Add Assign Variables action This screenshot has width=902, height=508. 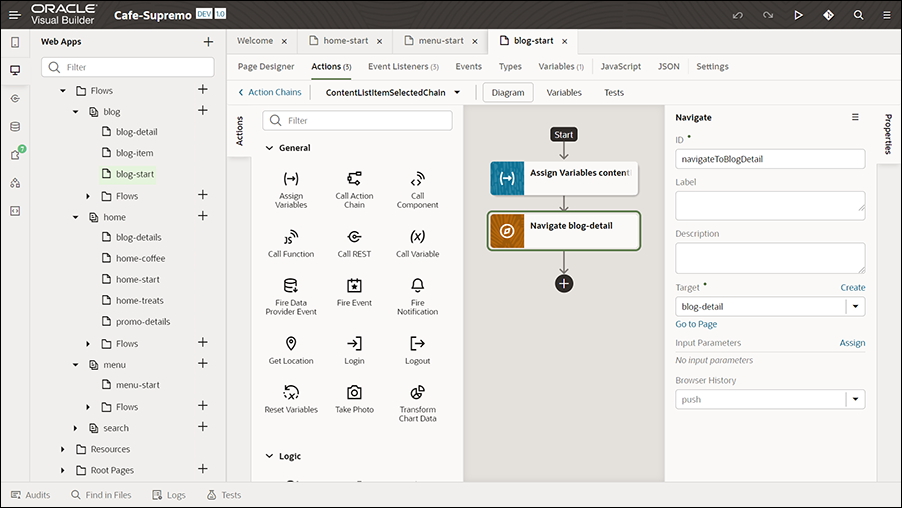[x=291, y=189]
